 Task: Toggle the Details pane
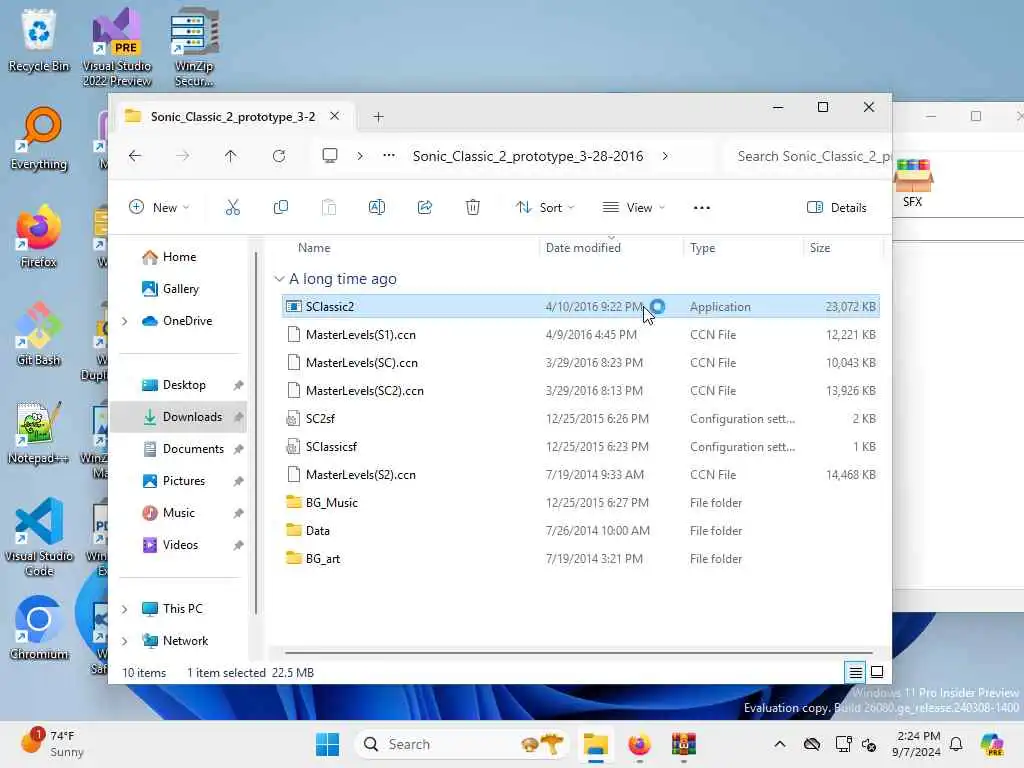(x=837, y=208)
